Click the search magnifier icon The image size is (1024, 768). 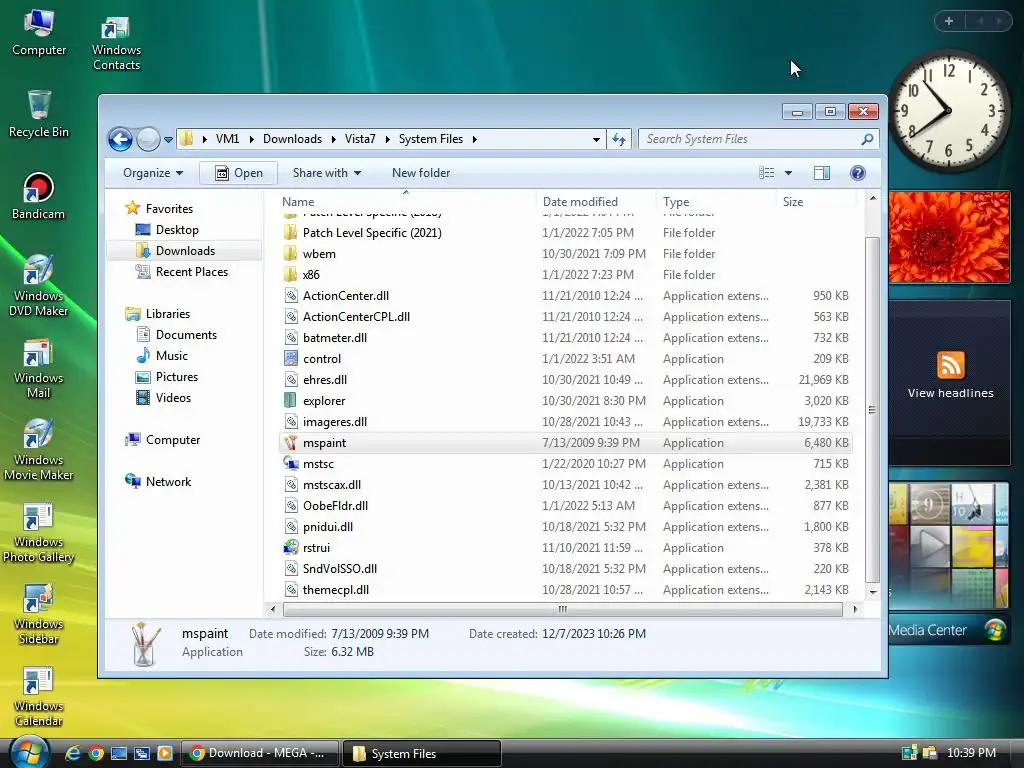point(867,139)
